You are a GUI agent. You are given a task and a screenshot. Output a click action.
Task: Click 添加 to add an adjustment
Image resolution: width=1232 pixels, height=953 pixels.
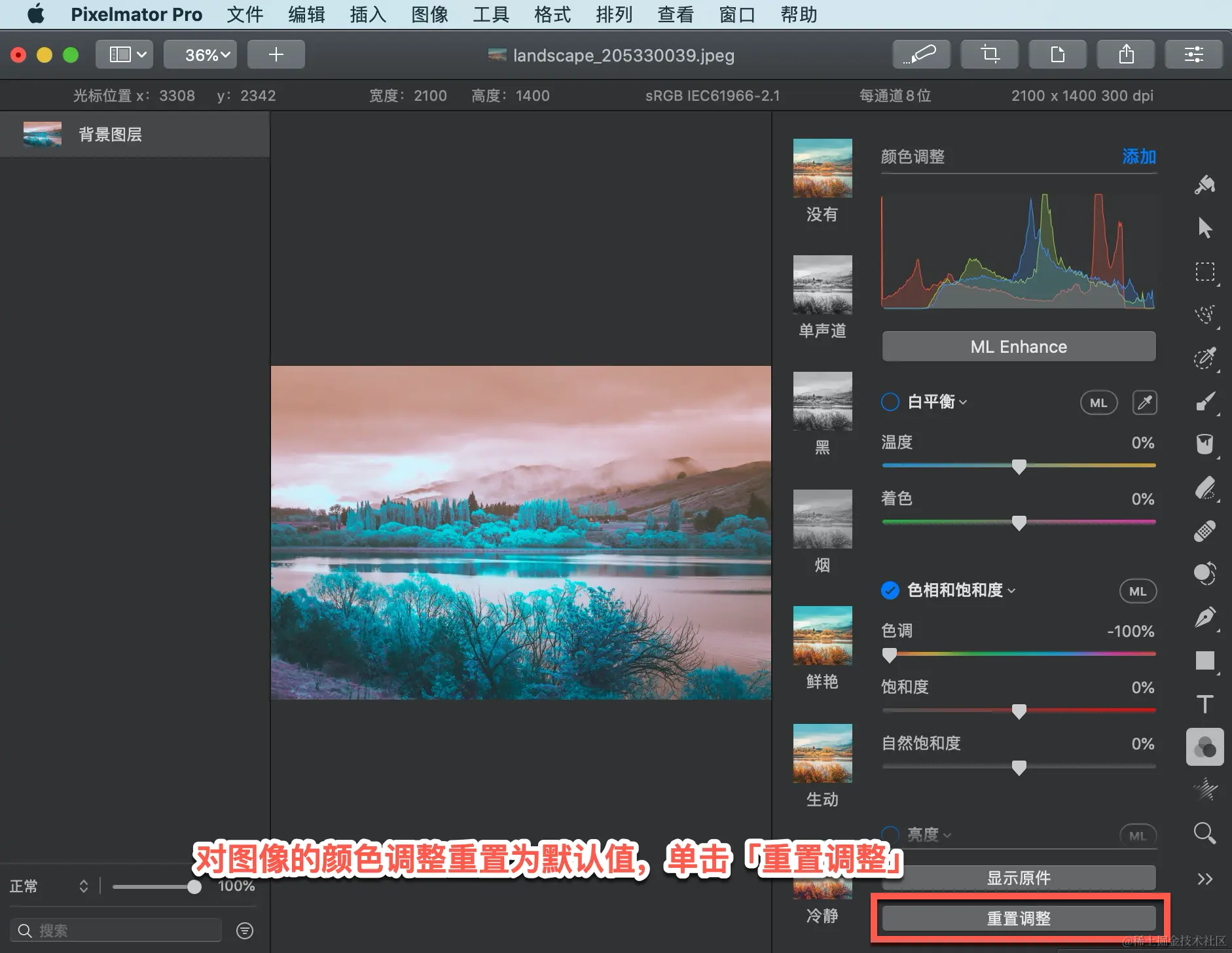click(1139, 156)
